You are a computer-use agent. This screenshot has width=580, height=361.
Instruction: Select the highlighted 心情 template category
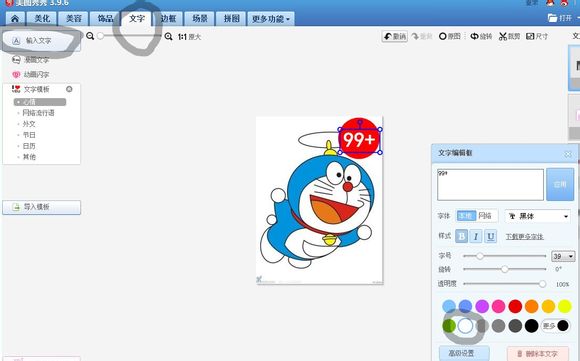pos(40,102)
